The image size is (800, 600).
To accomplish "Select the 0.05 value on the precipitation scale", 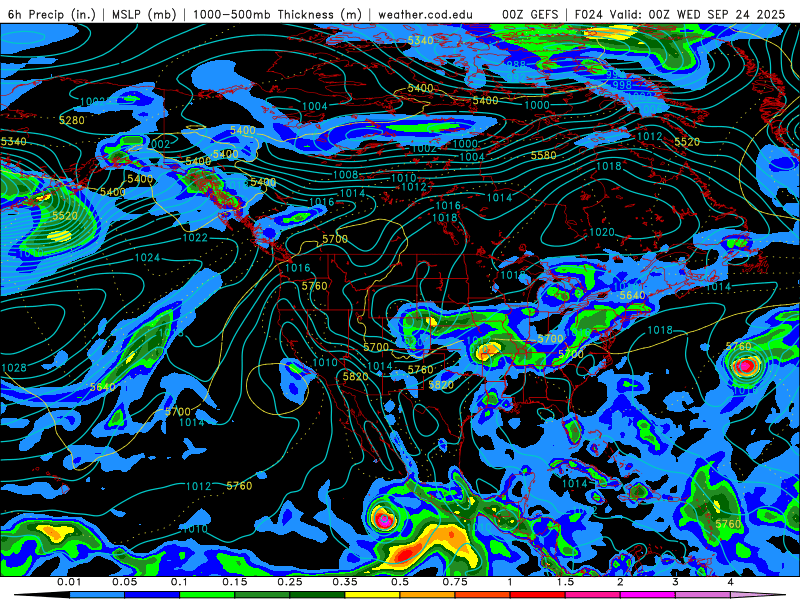I will tap(124, 582).
